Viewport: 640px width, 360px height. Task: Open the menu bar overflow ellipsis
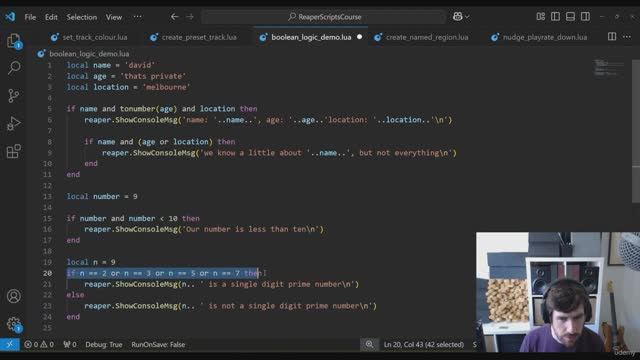138,17
